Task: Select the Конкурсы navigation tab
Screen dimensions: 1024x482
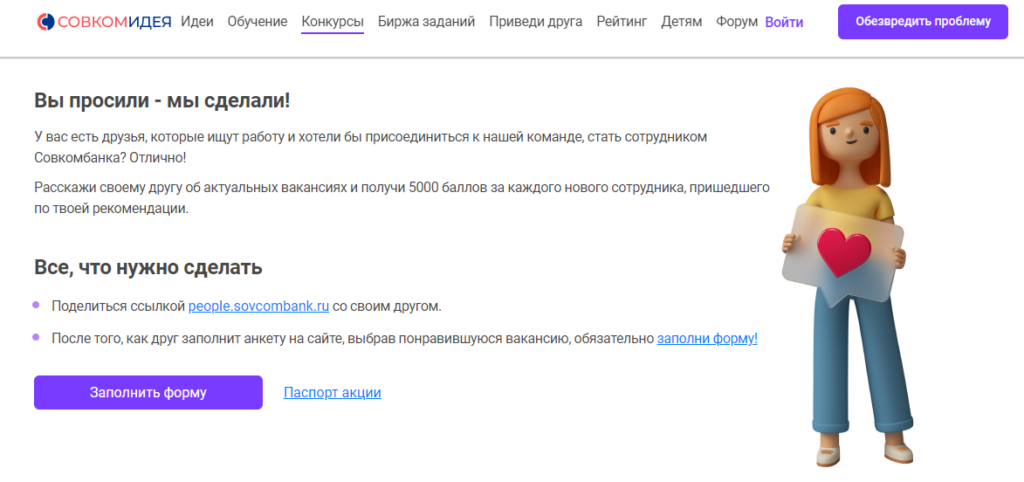Action: (x=332, y=21)
